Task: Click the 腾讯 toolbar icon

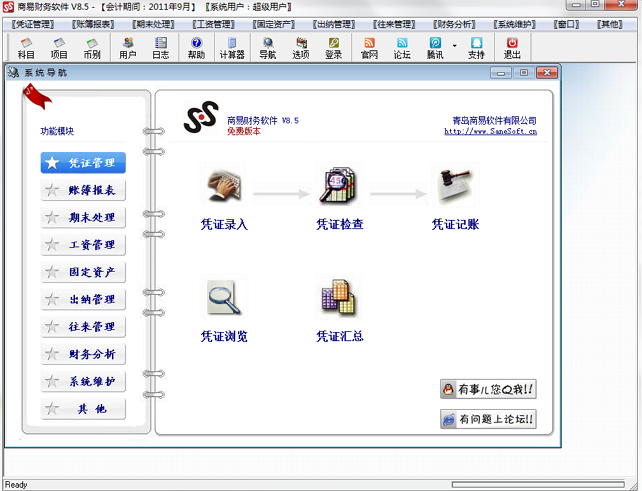Action: (x=435, y=48)
